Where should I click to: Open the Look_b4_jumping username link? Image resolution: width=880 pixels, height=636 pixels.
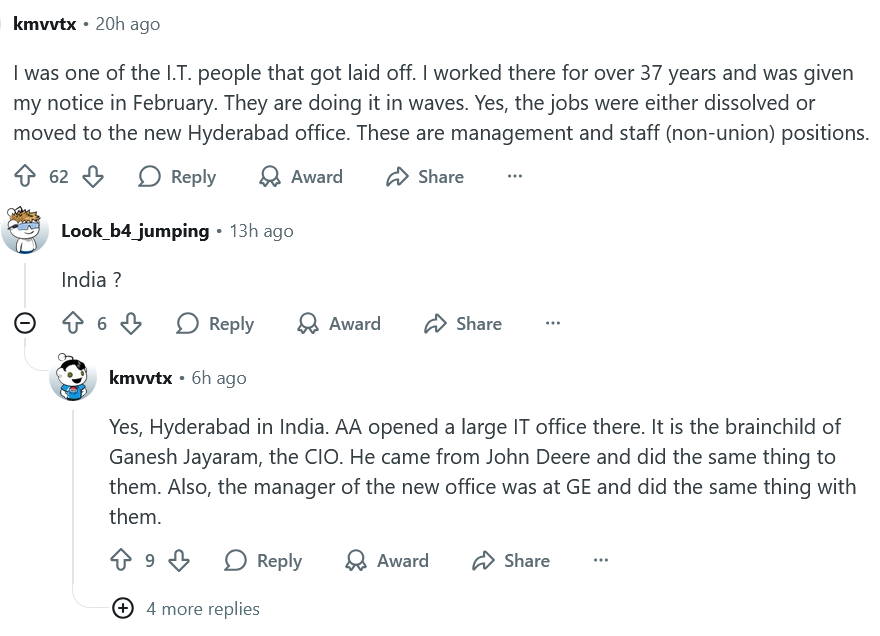pyautogui.click(x=135, y=231)
